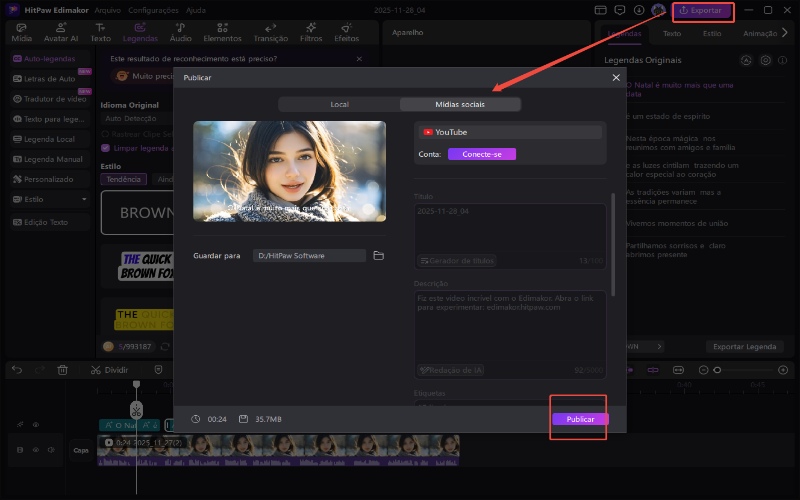Select the Mídias sociais tab
Screen dimensions: 800x500
(x=460, y=104)
